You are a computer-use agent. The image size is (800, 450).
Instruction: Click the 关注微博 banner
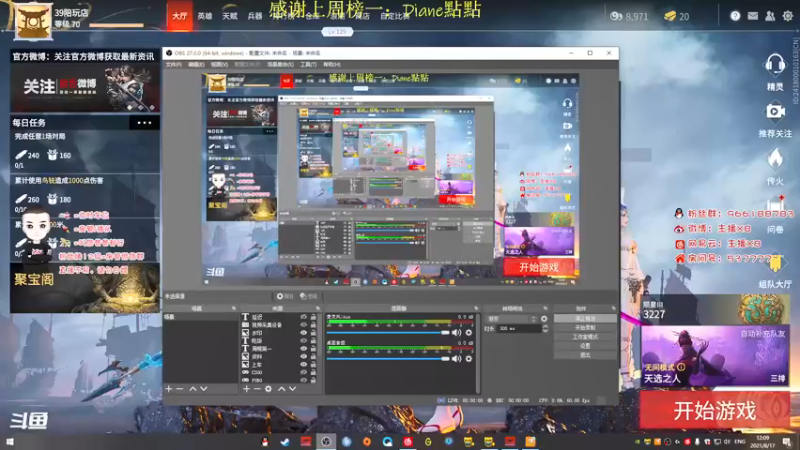click(x=85, y=88)
